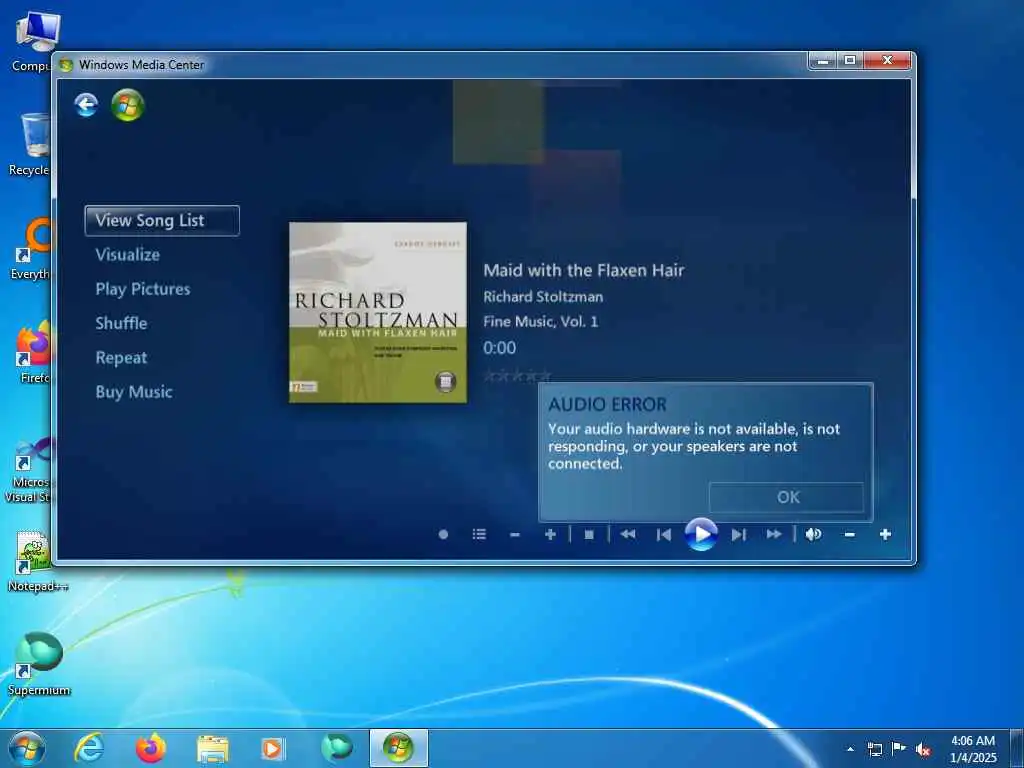
Task: Rewind the track
Action: [628, 534]
